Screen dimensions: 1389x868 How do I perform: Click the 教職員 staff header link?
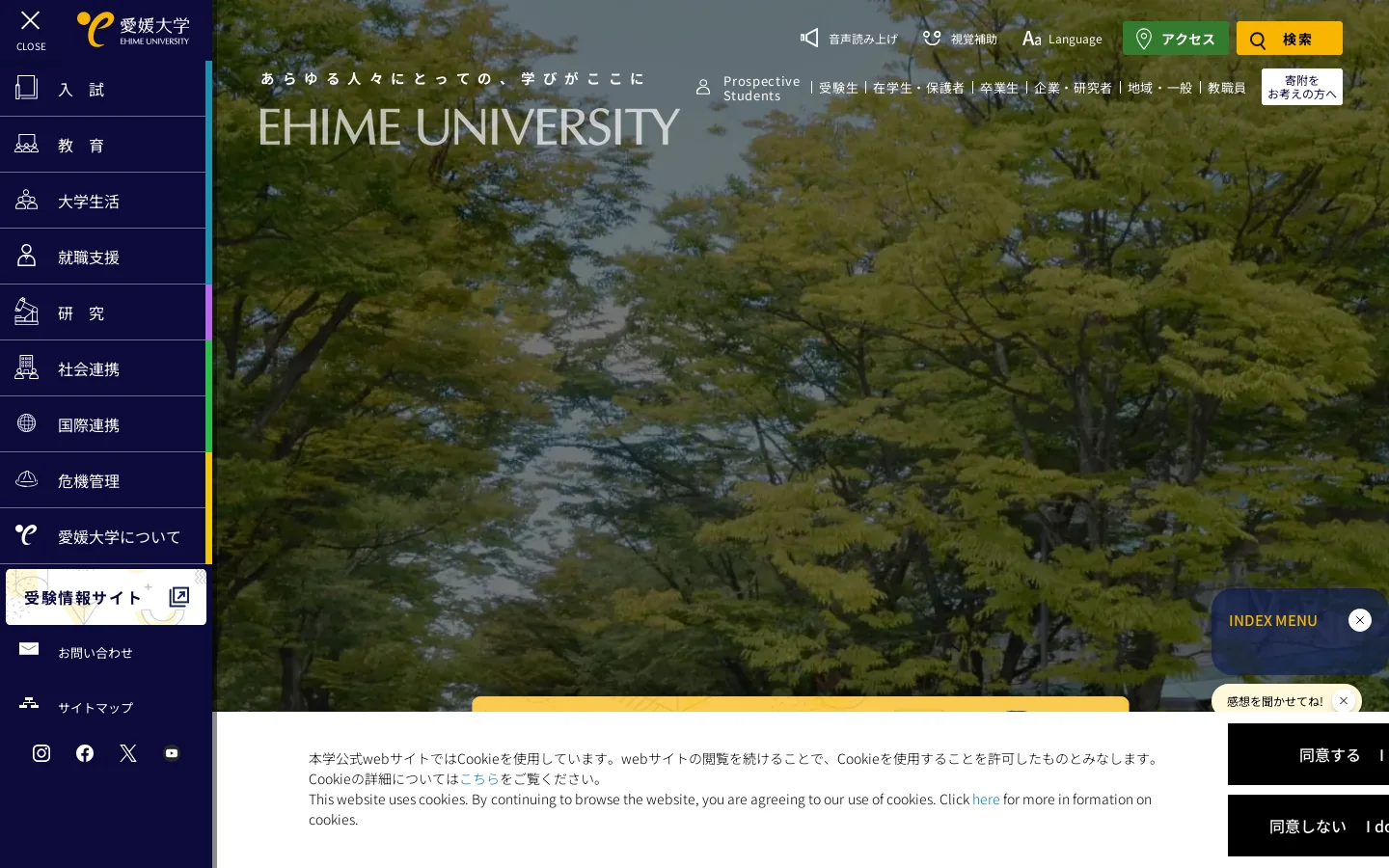tap(1227, 88)
